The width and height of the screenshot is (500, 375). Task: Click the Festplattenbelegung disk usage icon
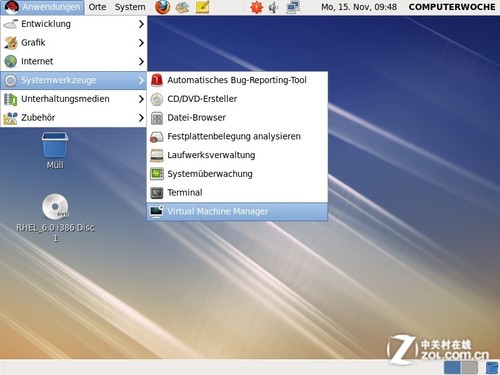157,137
